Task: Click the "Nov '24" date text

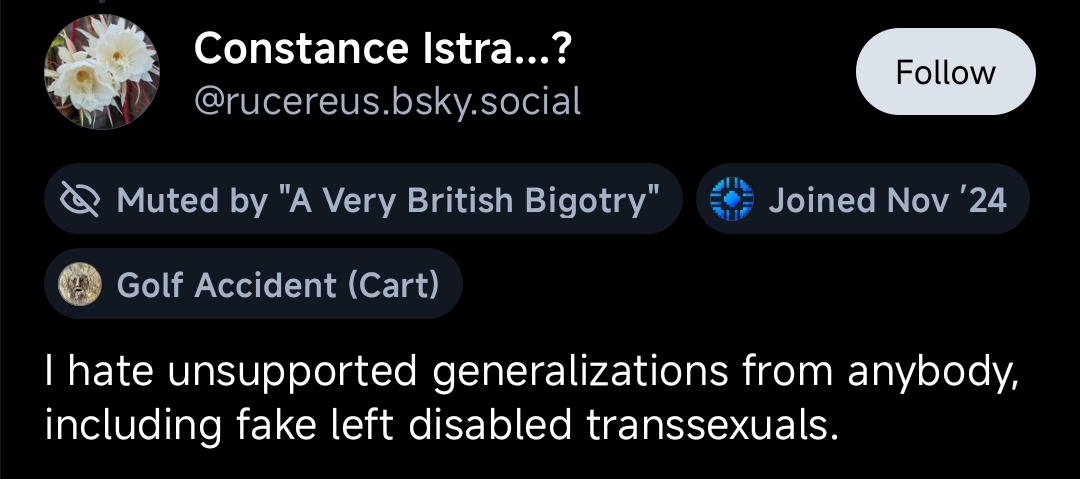Action: click(x=946, y=200)
